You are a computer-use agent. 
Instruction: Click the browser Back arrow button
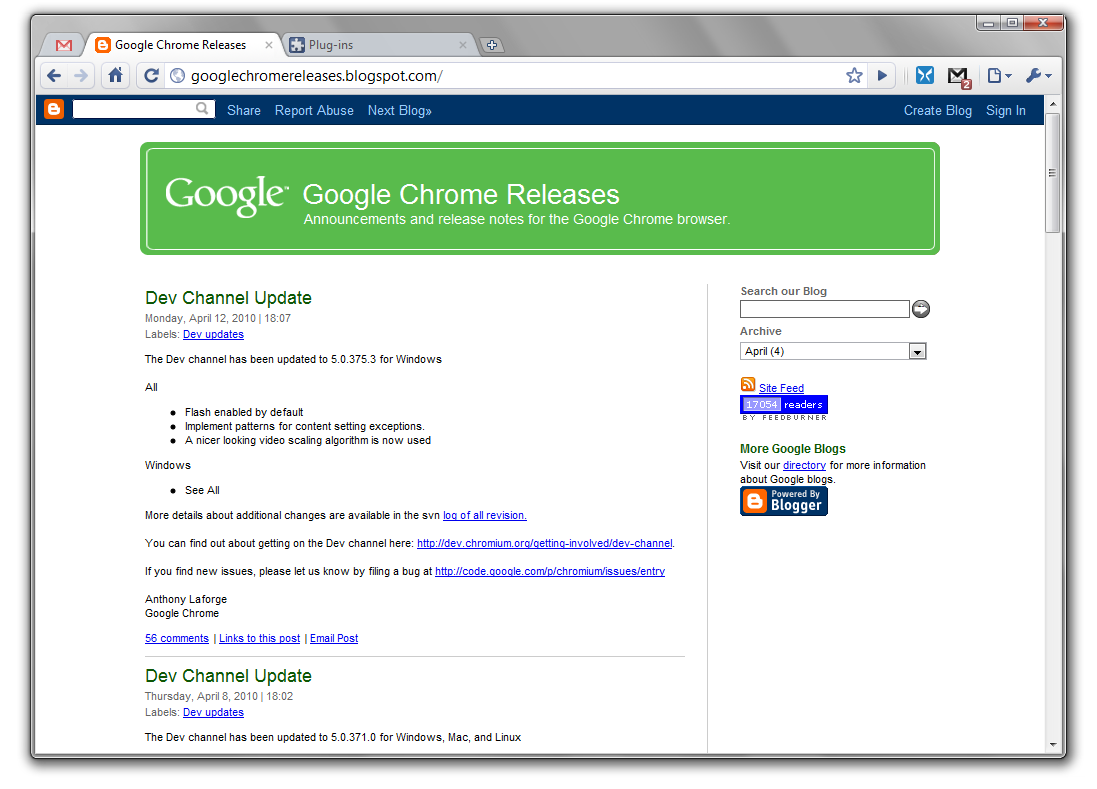[54, 75]
